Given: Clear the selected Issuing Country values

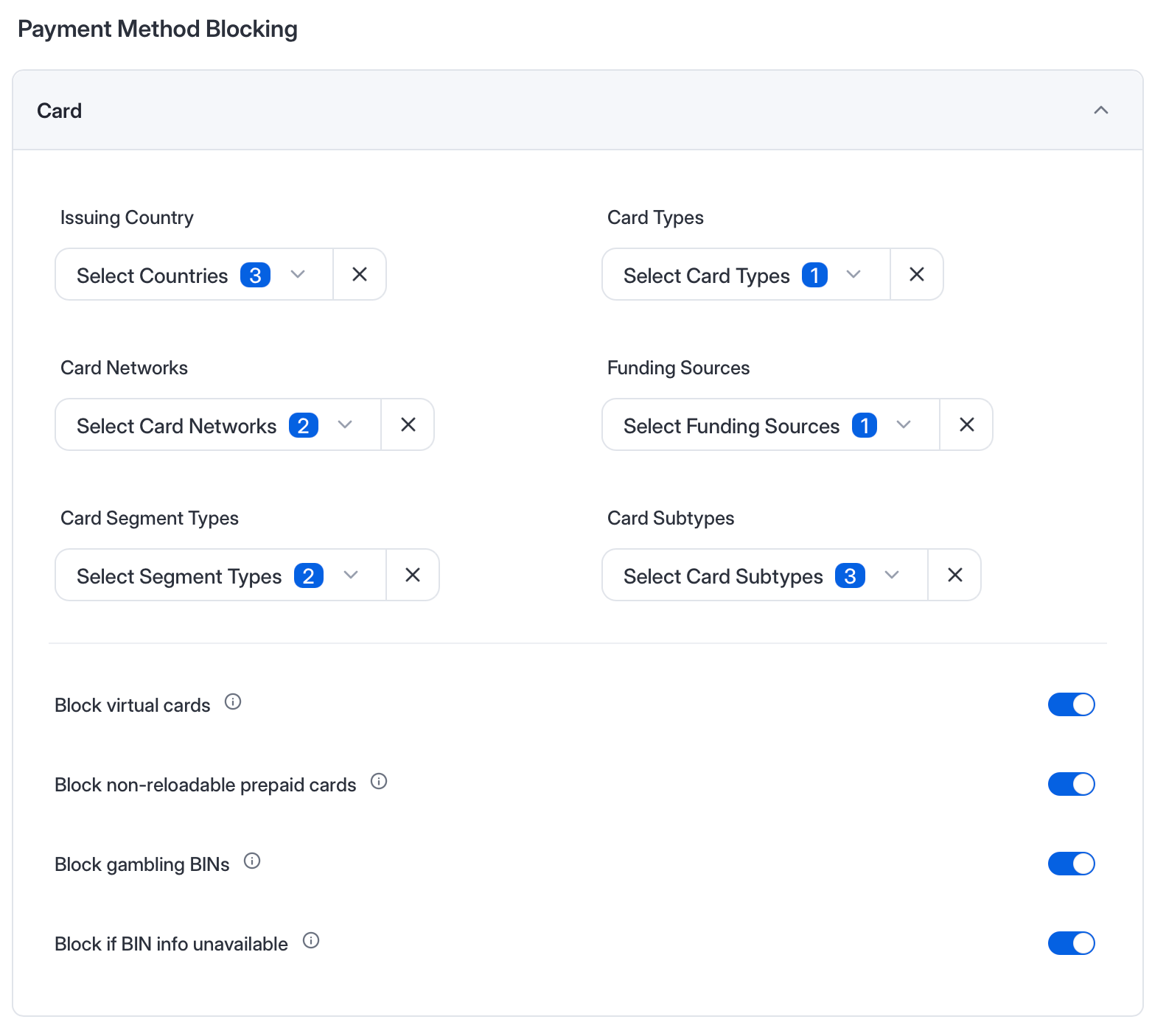Looking at the screenshot, I should [x=360, y=274].
